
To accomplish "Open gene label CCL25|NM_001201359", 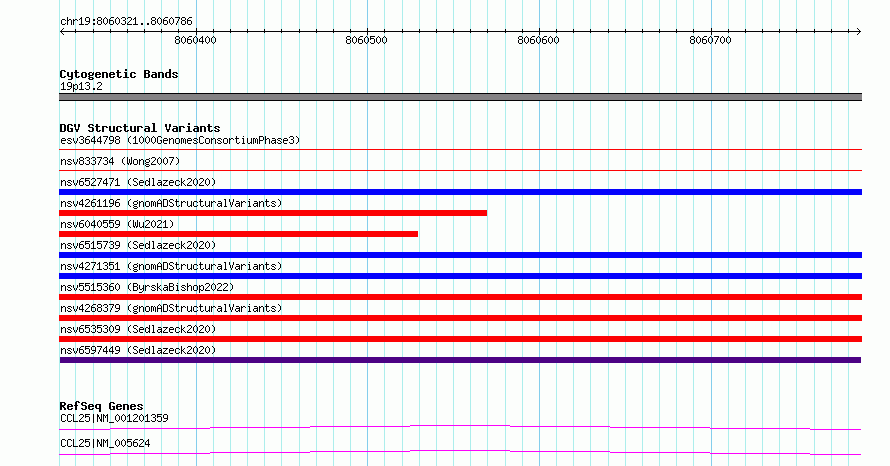I will (114, 418).
